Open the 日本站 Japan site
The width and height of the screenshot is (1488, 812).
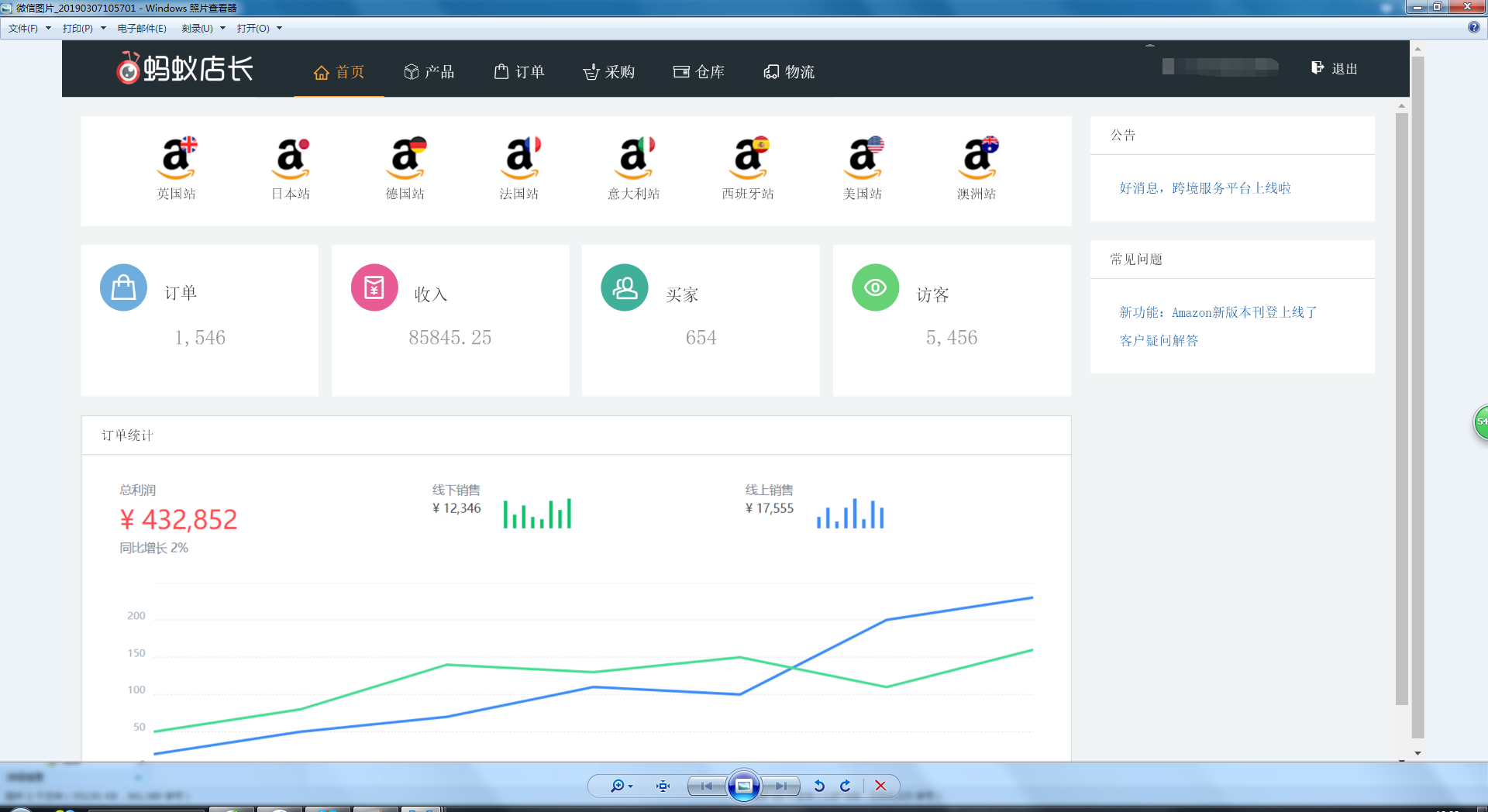pyautogui.click(x=291, y=160)
